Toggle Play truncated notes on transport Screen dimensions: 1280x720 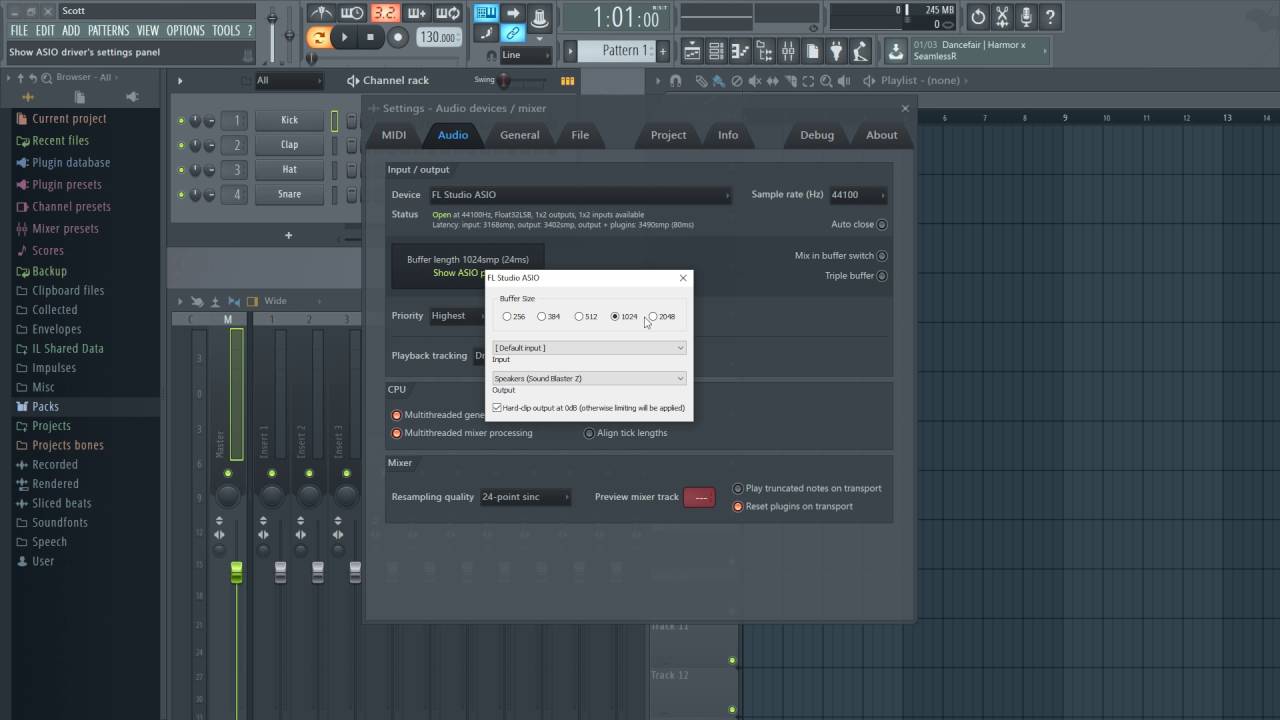738,489
